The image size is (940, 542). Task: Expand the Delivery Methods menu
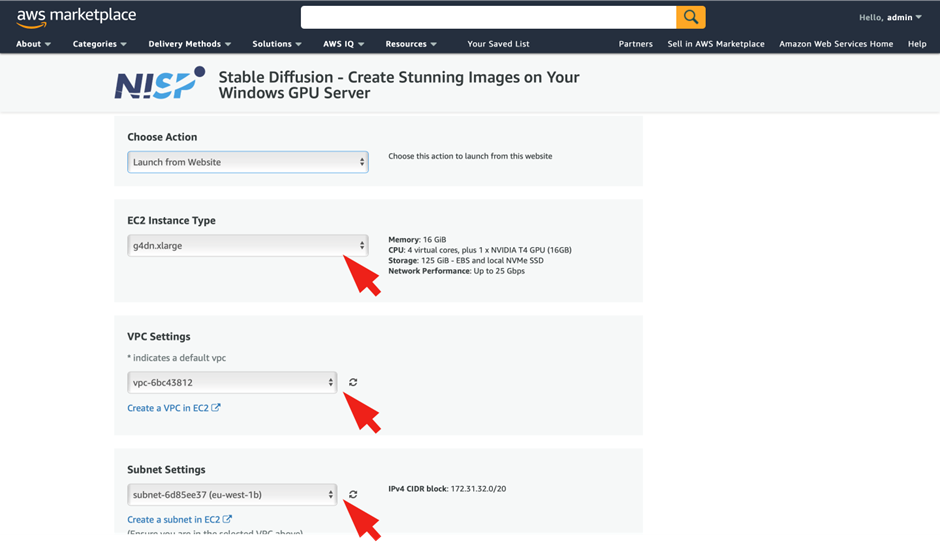[189, 44]
